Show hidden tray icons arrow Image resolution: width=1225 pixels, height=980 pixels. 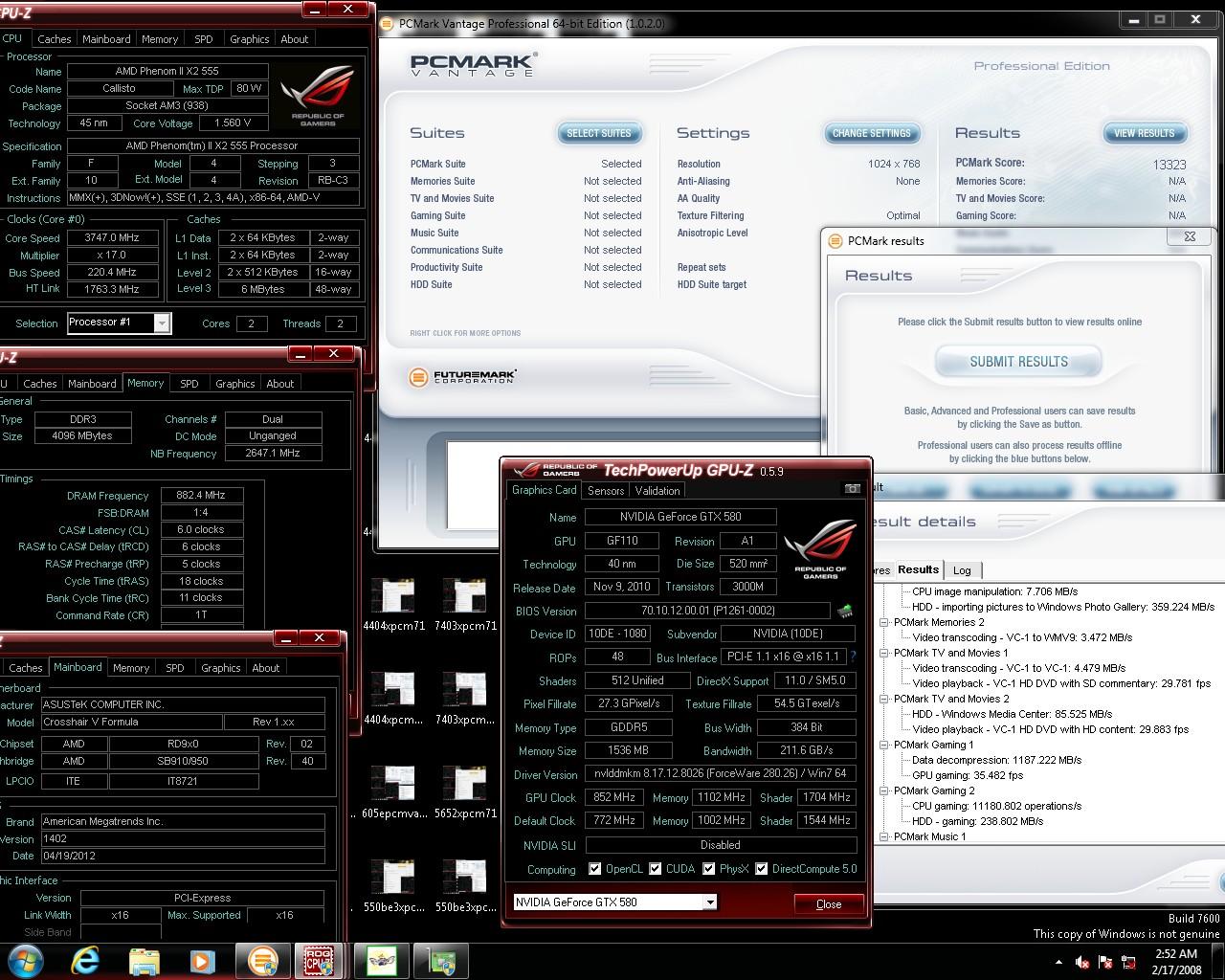(1058, 962)
